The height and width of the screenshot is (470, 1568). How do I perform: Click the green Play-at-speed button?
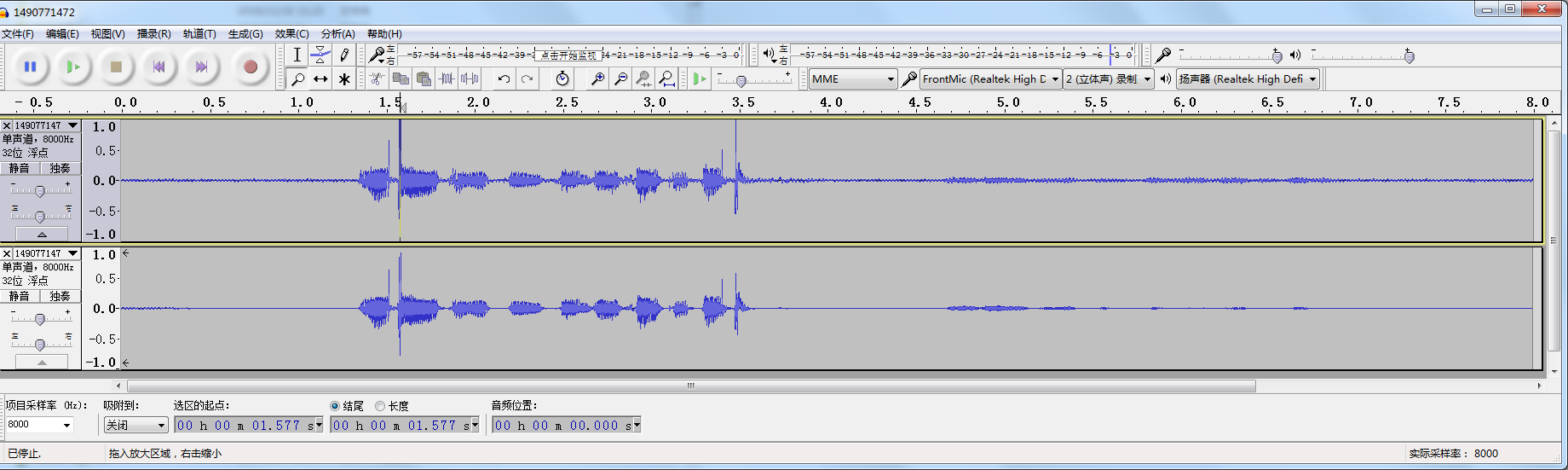coord(700,79)
